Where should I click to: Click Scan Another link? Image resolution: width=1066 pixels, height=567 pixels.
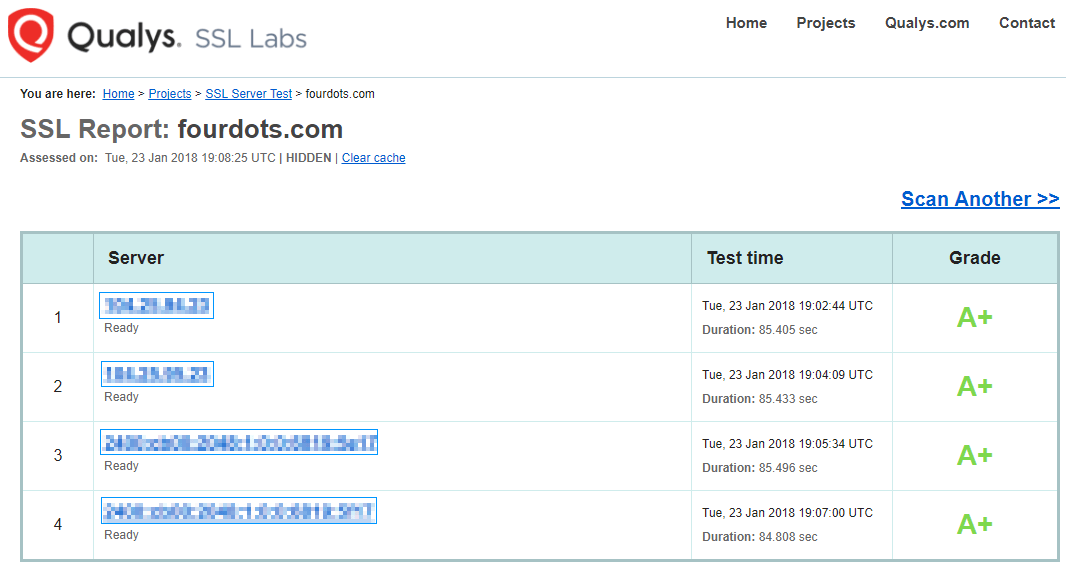click(980, 199)
